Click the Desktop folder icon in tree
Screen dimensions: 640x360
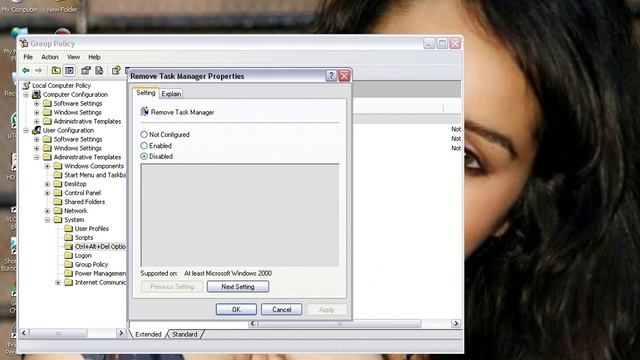coord(58,184)
